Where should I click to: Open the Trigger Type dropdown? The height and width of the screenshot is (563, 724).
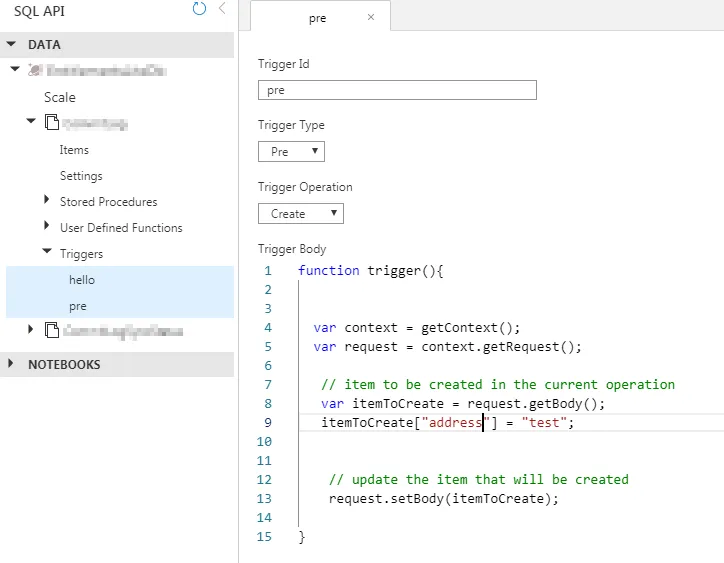click(x=291, y=152)
